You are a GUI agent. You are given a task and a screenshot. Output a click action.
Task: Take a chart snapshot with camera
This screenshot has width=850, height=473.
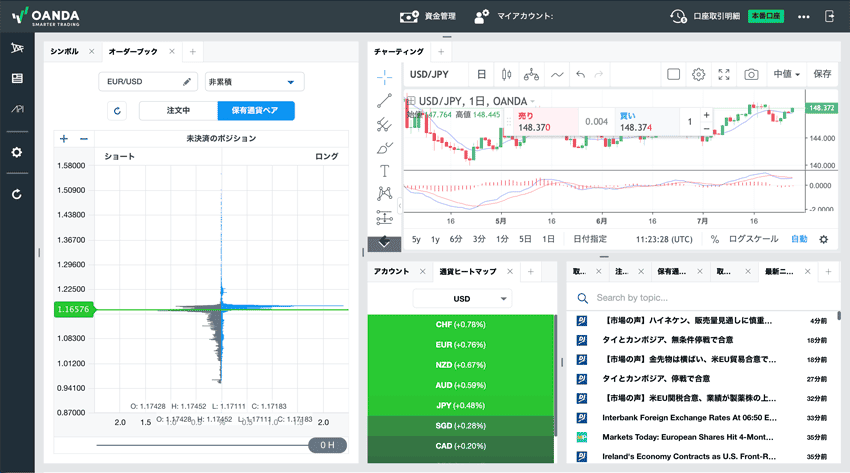[x=751, y=74]
